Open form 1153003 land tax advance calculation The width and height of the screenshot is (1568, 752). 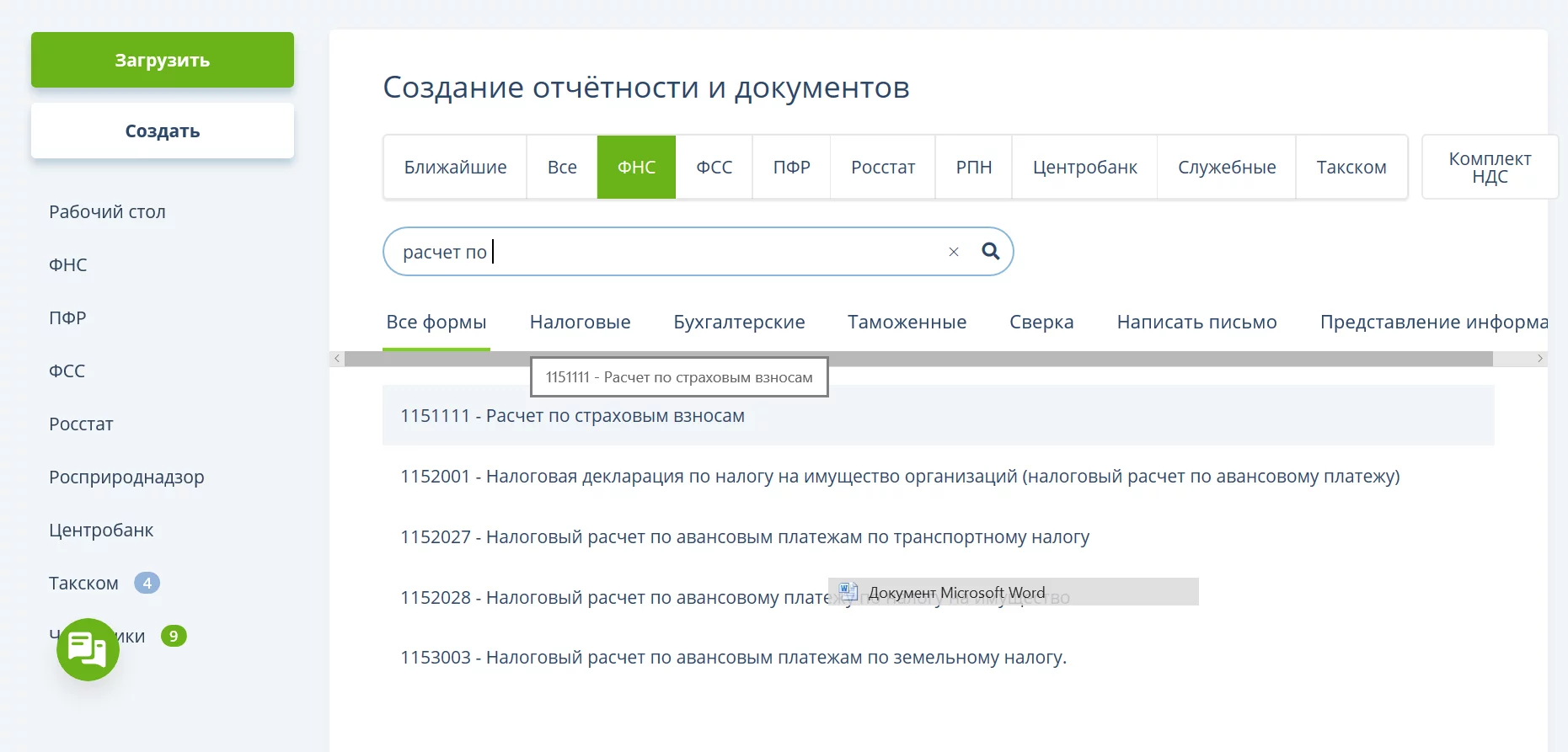coord(733,658)
